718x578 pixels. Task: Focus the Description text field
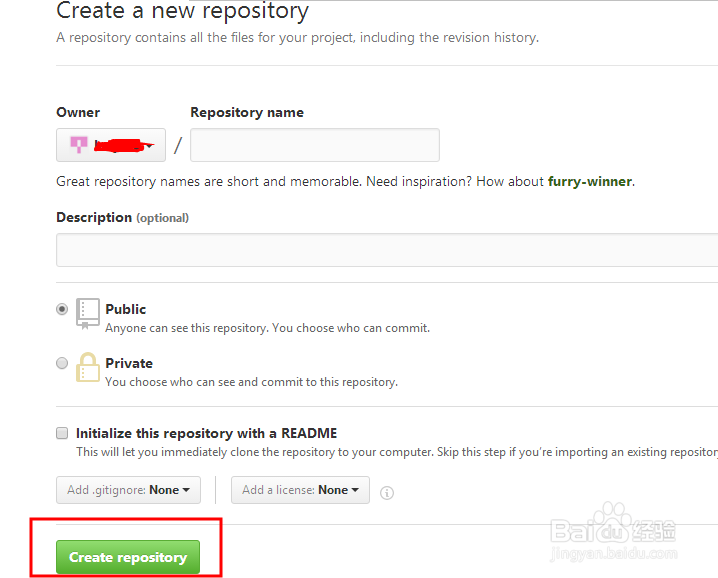pos(386,250)
